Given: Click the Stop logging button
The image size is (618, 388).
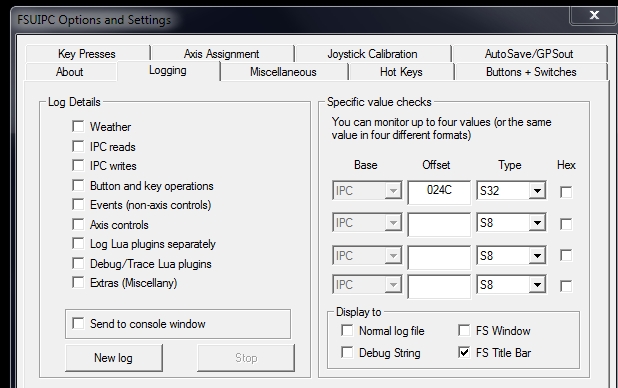Looking at the screenshot, I should pos(246,358).
